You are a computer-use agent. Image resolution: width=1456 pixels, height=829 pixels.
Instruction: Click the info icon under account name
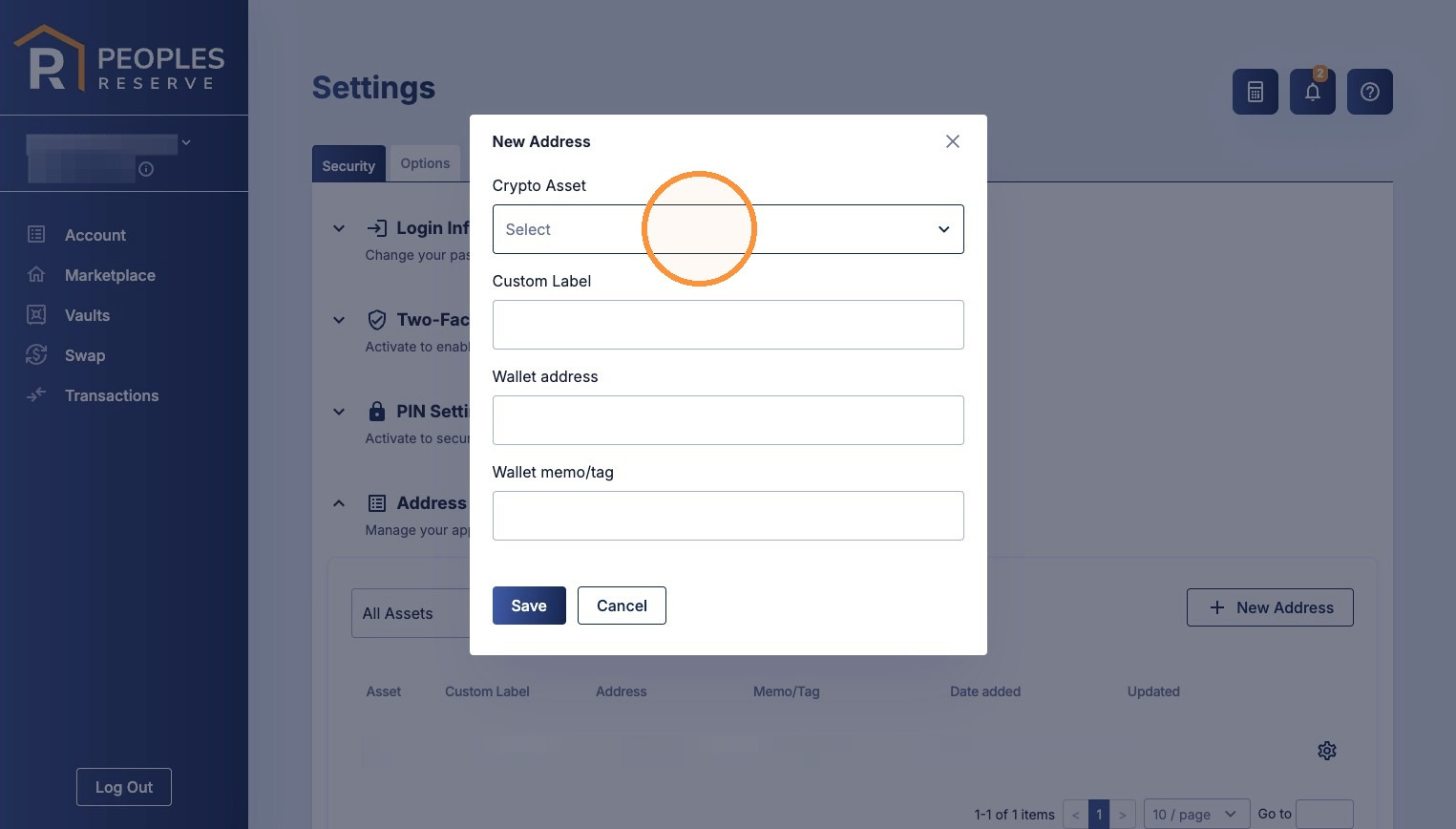coord(146,169)
